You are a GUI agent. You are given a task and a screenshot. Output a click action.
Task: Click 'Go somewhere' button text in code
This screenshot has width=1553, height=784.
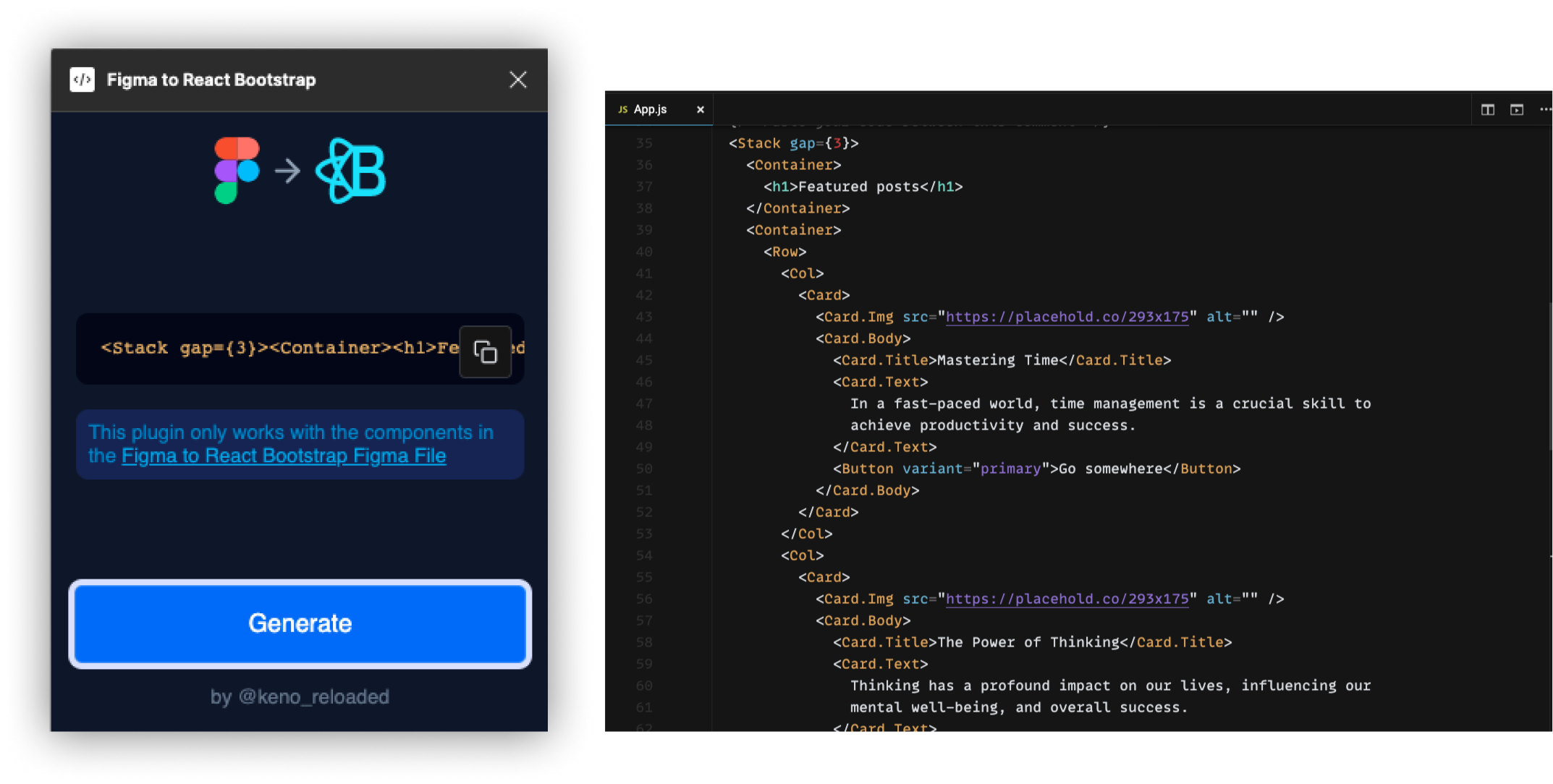(x=1111, y=469)
